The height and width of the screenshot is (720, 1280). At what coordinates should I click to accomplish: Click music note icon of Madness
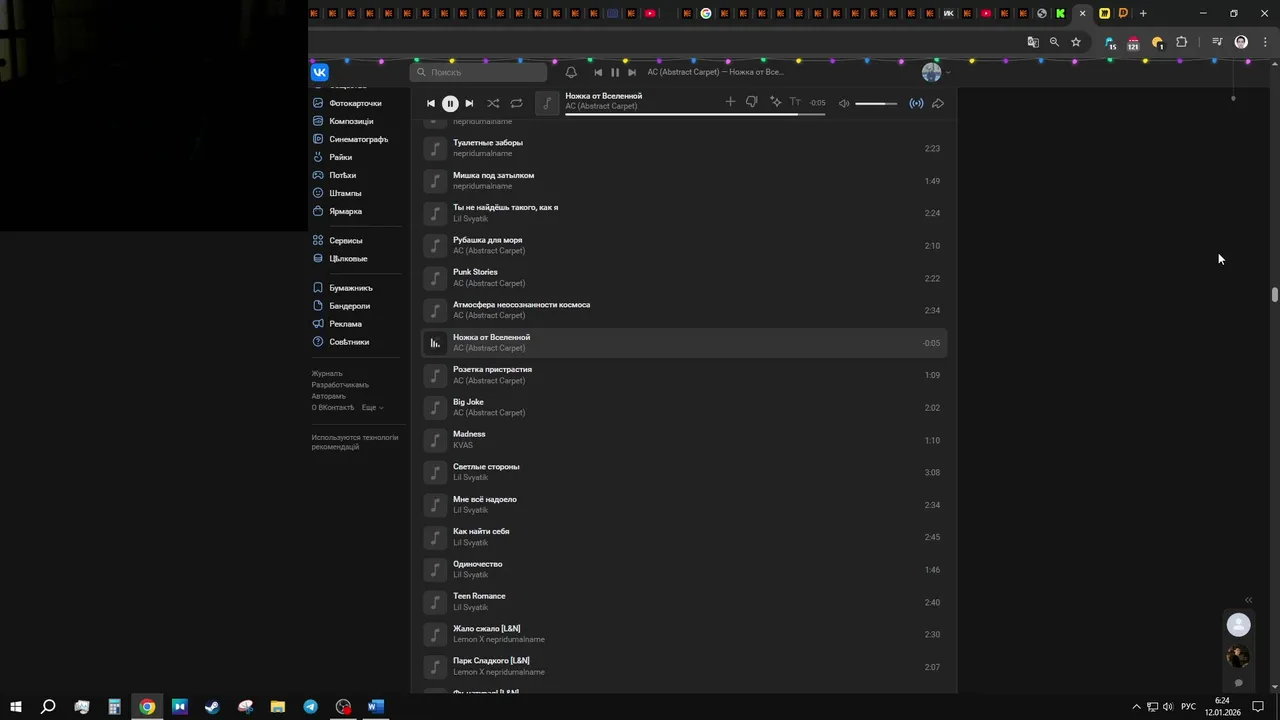tap(435, 440)
